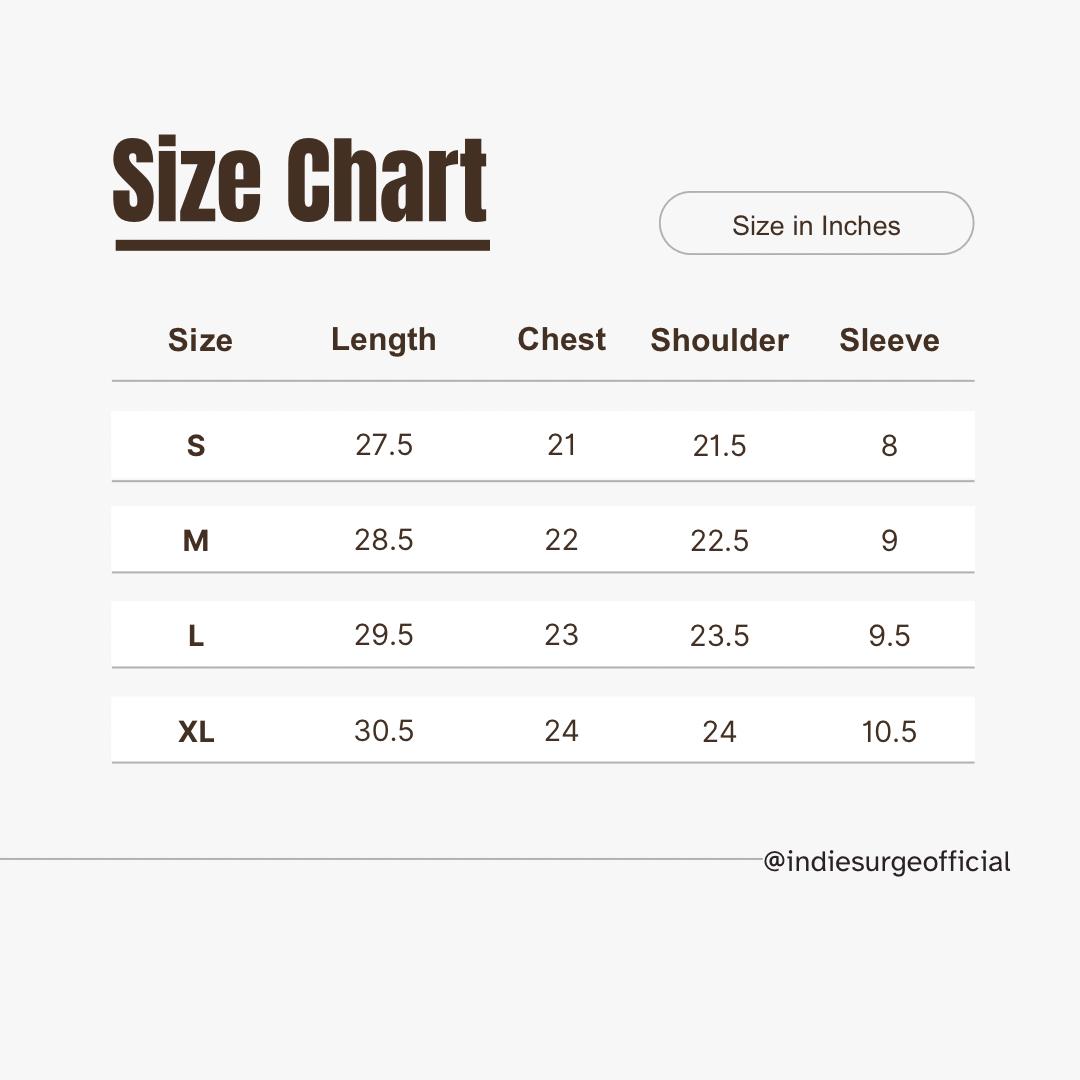Click the 22 chest value for M
Viewport: 1080px width, 1080px height.
pyautogui.click(x=562, y=541)
